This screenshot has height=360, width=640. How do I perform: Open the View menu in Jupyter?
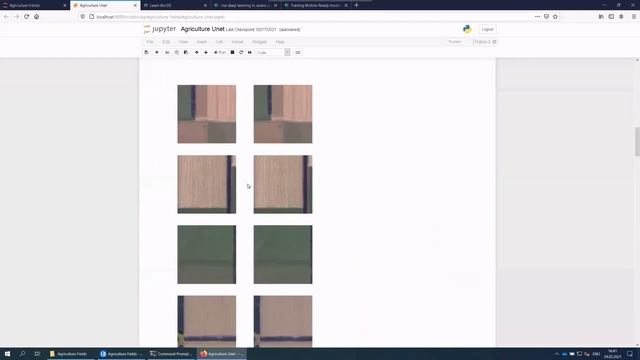183,42
